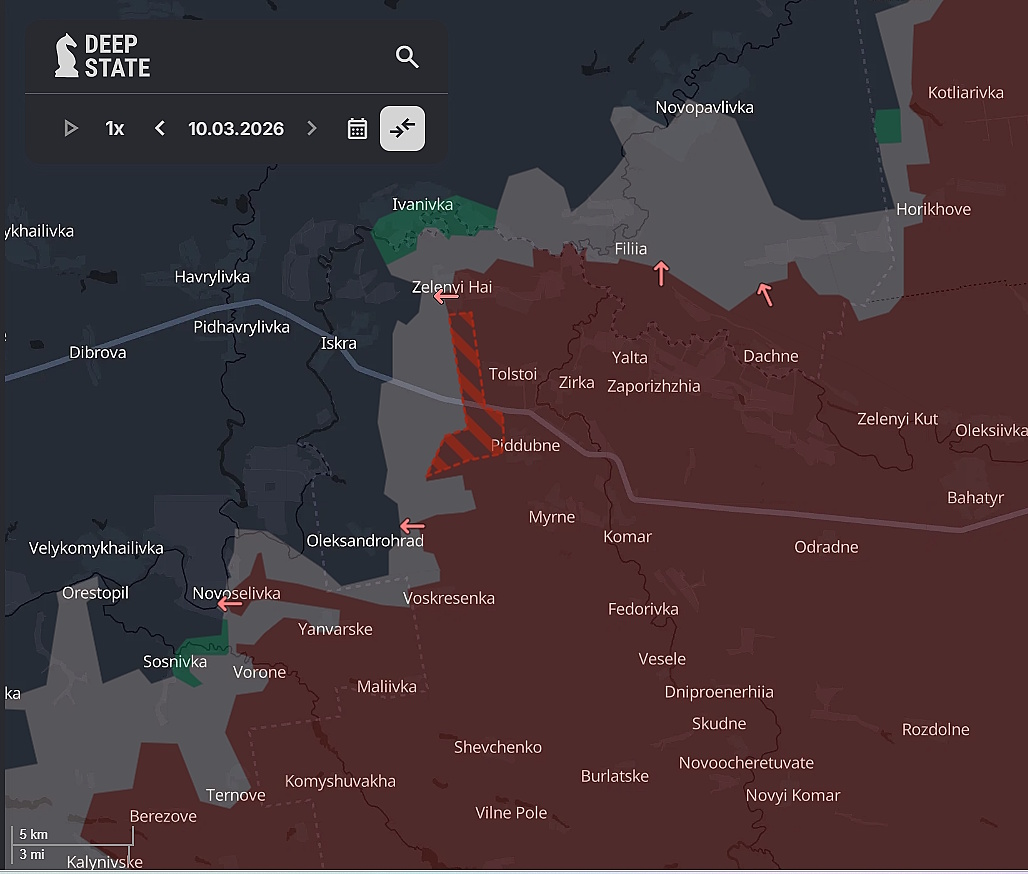The image size is (1028, 874).
Task: Click the magnifying glass icon
Action: tap(407, 57)
